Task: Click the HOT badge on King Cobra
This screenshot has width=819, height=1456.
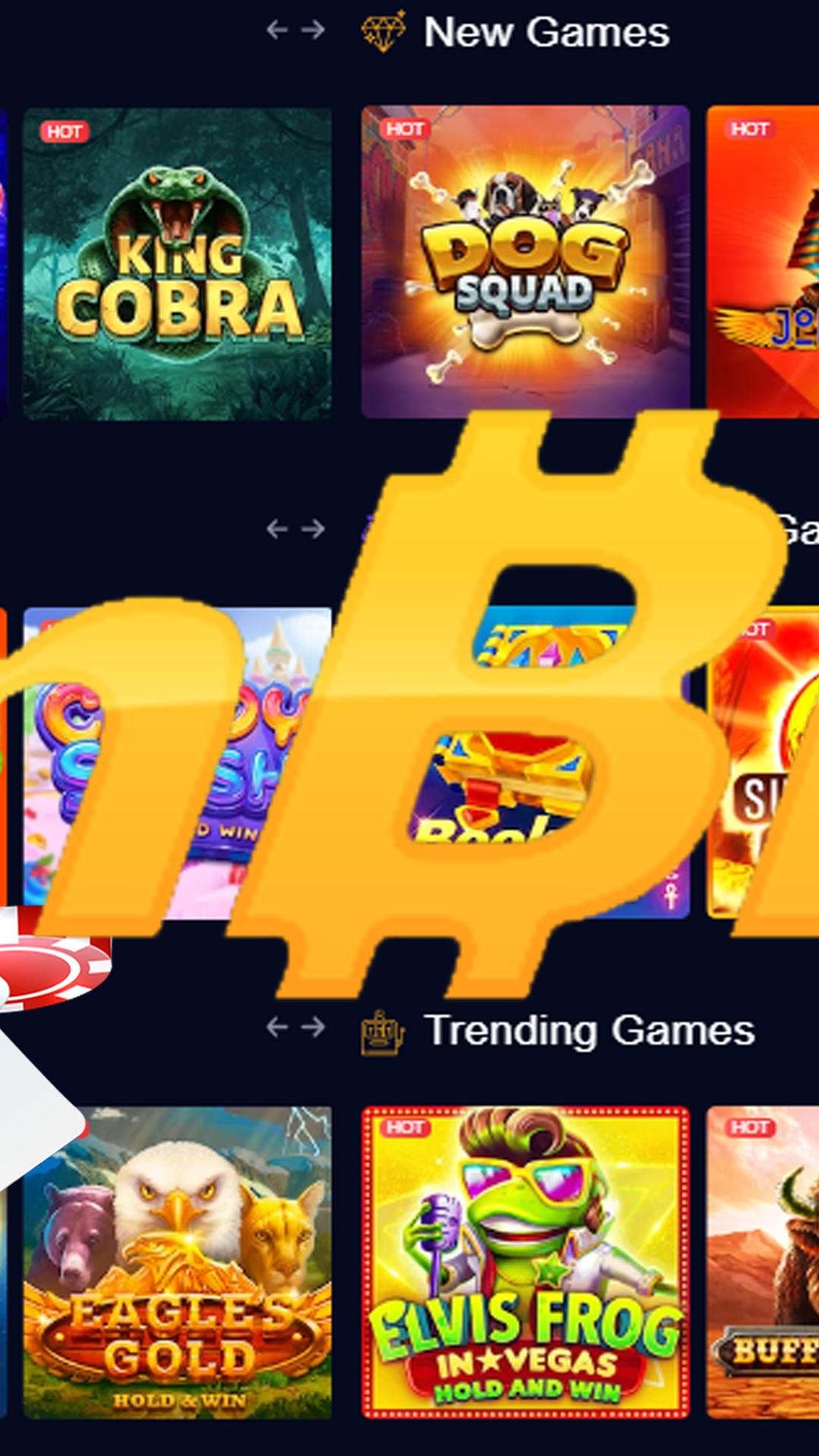Action: point(64,132)
